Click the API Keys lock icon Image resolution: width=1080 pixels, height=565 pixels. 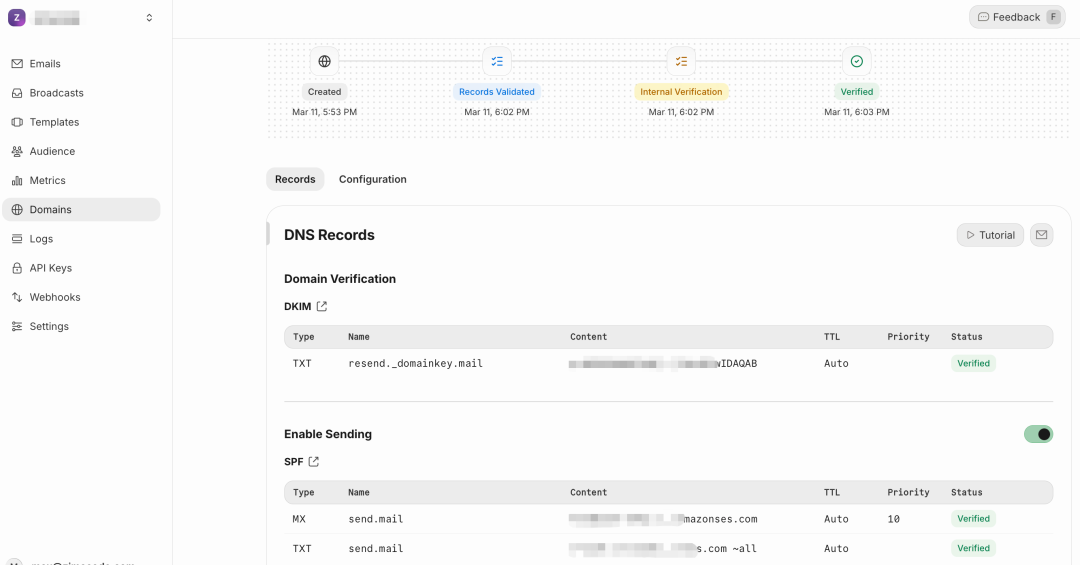(17, 268)
